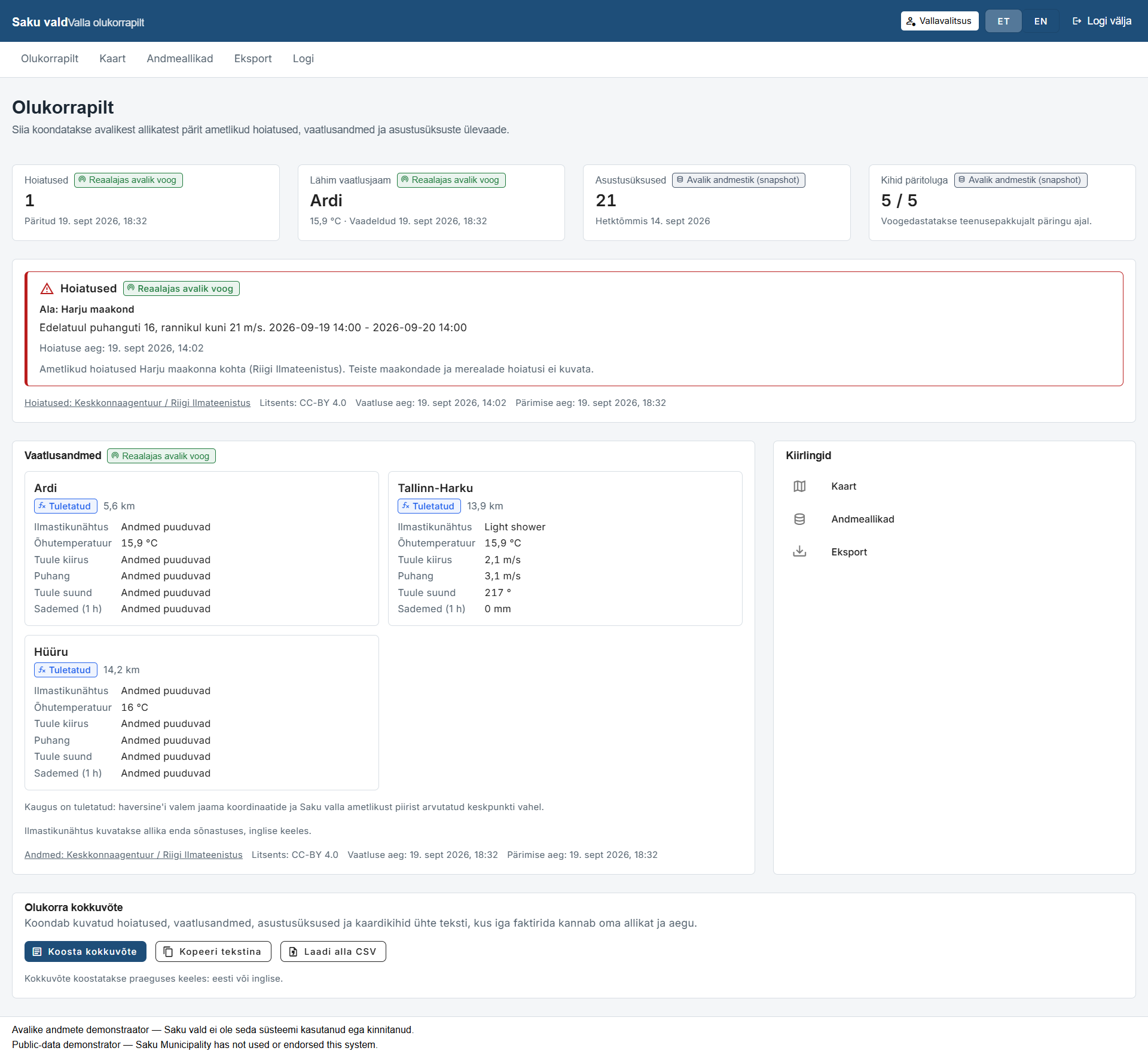Click the Asustusüksused card showing 21
Screen dimensions: 1148x1057
716,203
